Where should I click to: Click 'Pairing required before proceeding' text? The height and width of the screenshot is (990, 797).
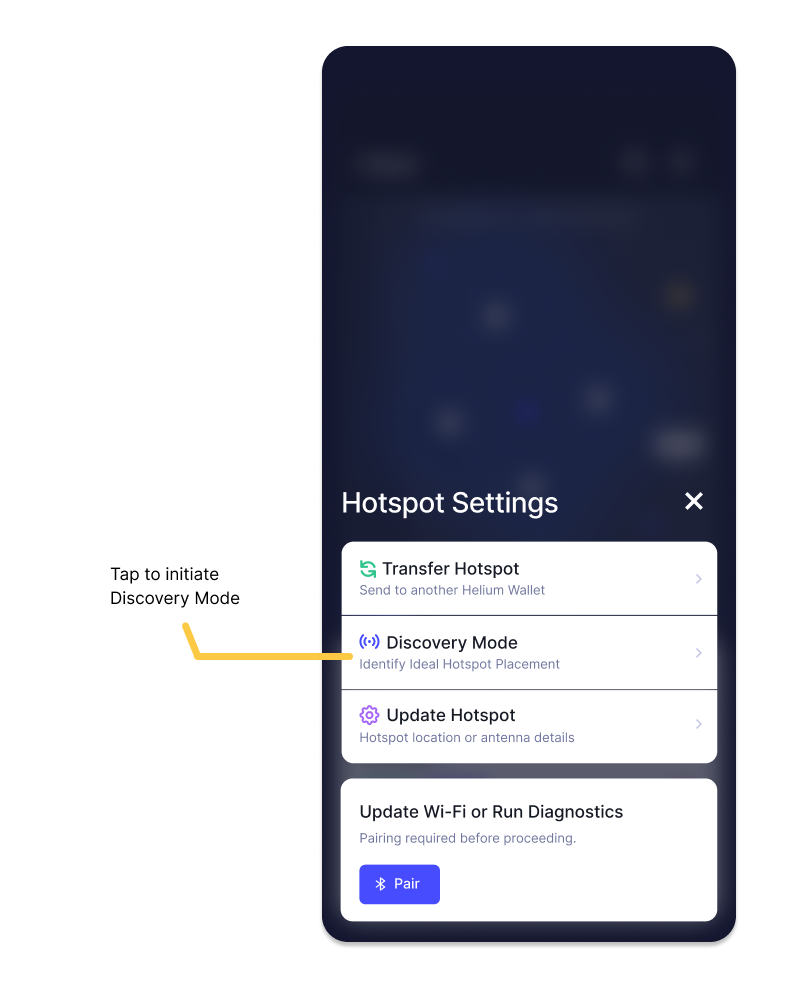467,838
